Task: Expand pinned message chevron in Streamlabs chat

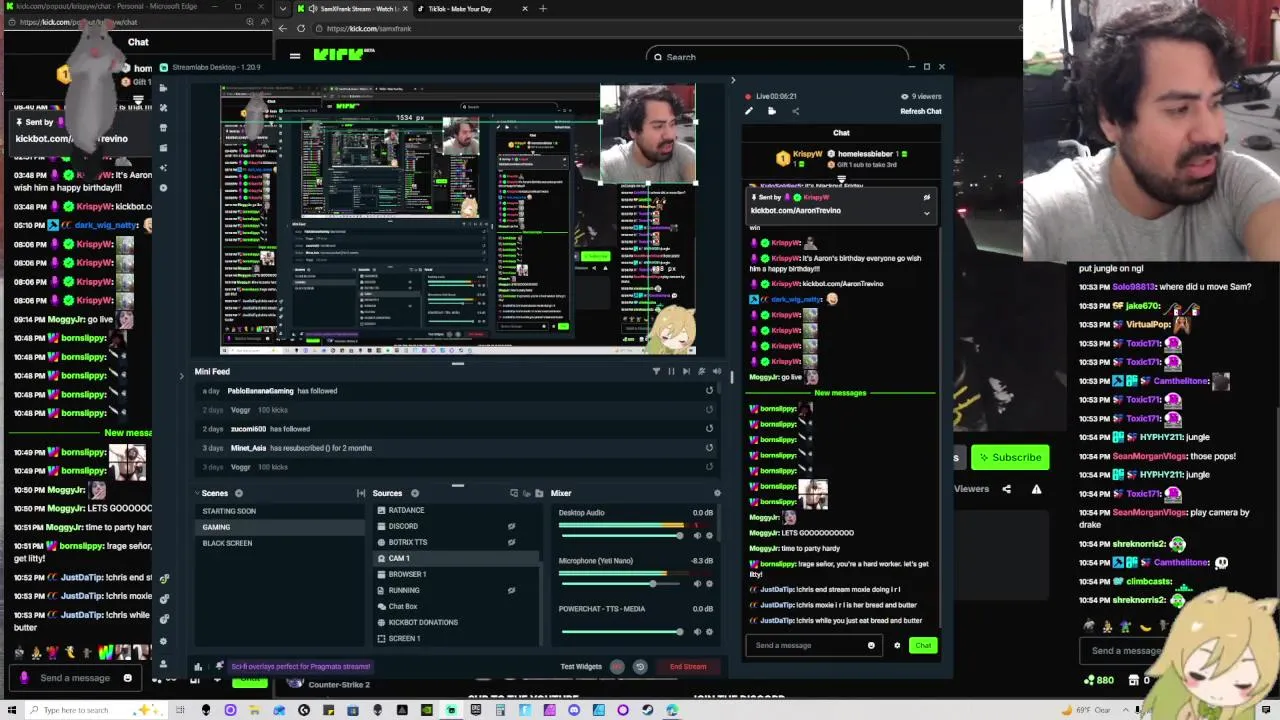Action: point(926,212)
